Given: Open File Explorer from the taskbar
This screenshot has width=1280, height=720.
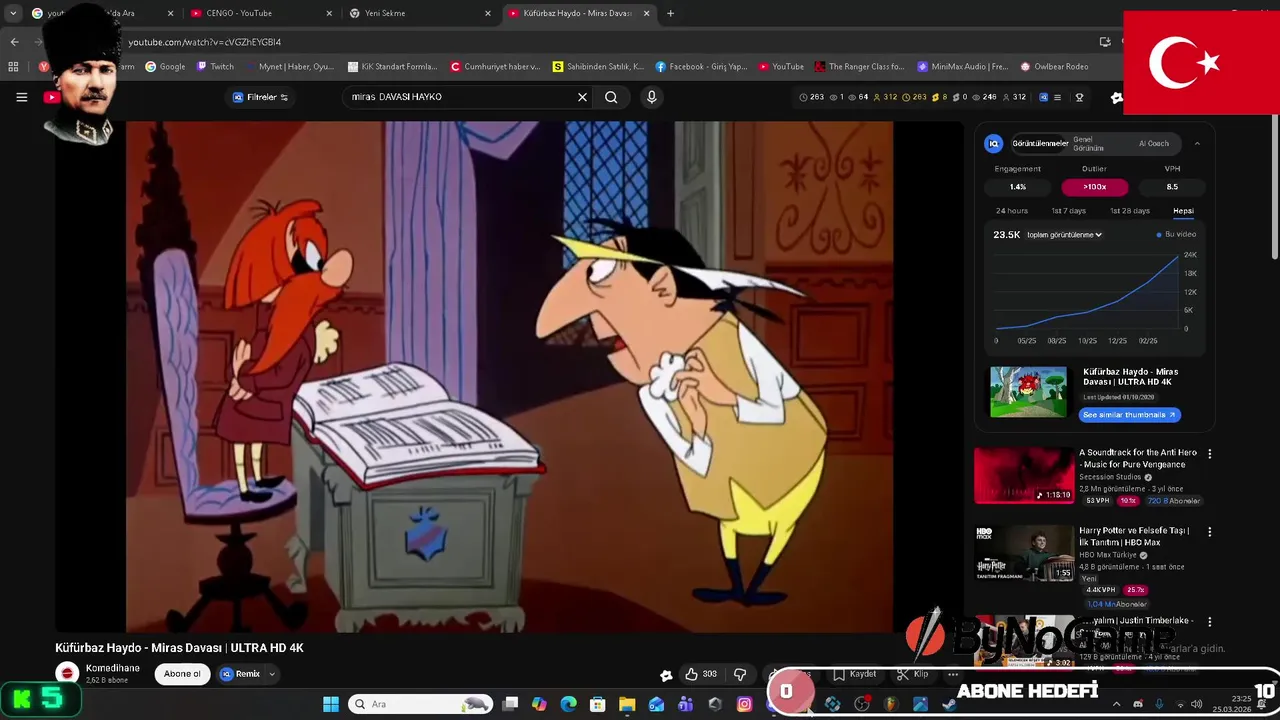Looking at the screenshot, I should (627, 704).
